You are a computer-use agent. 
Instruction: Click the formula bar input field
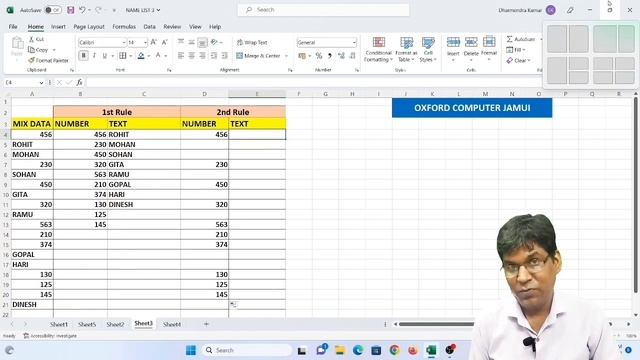(314, 82)
